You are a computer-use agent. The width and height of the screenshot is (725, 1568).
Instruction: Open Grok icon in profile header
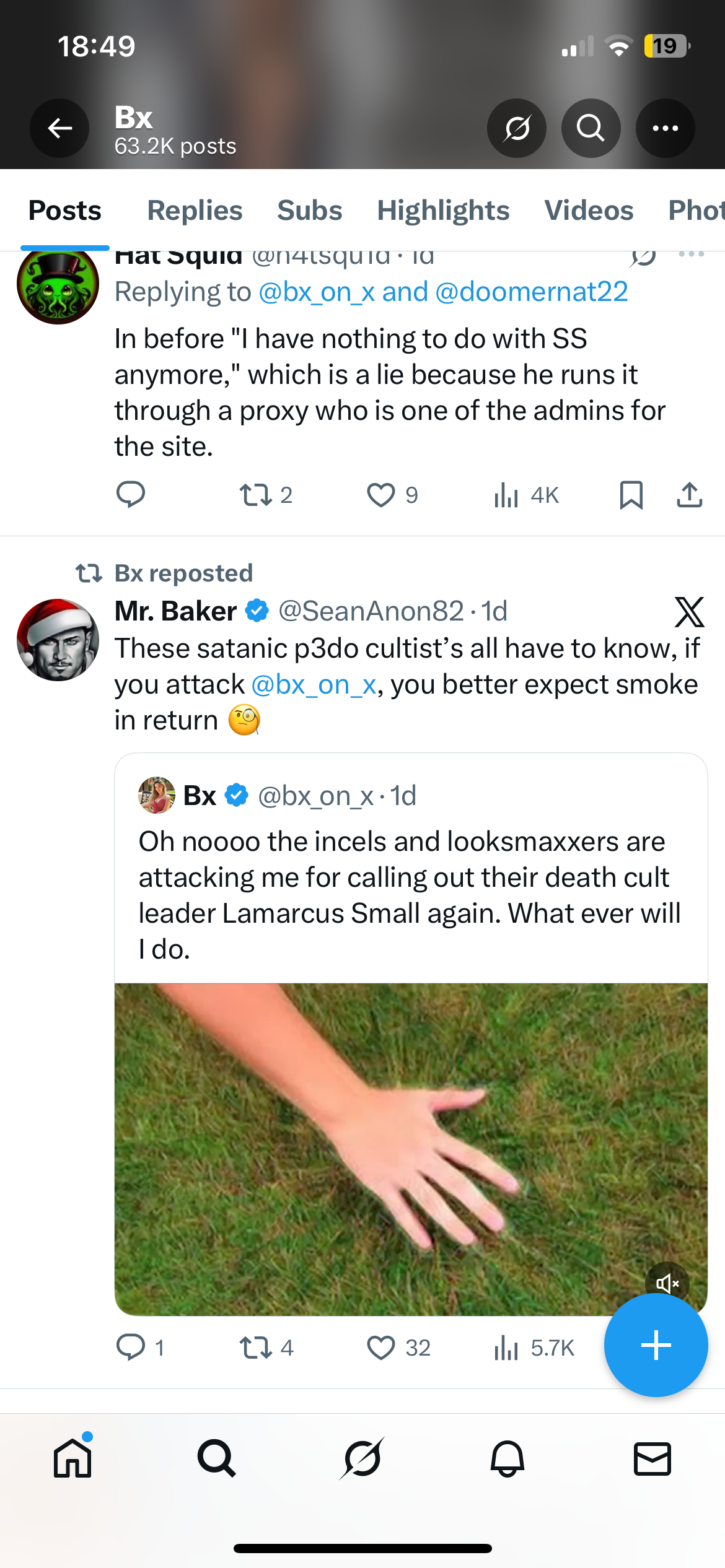(x=516, y=128)
